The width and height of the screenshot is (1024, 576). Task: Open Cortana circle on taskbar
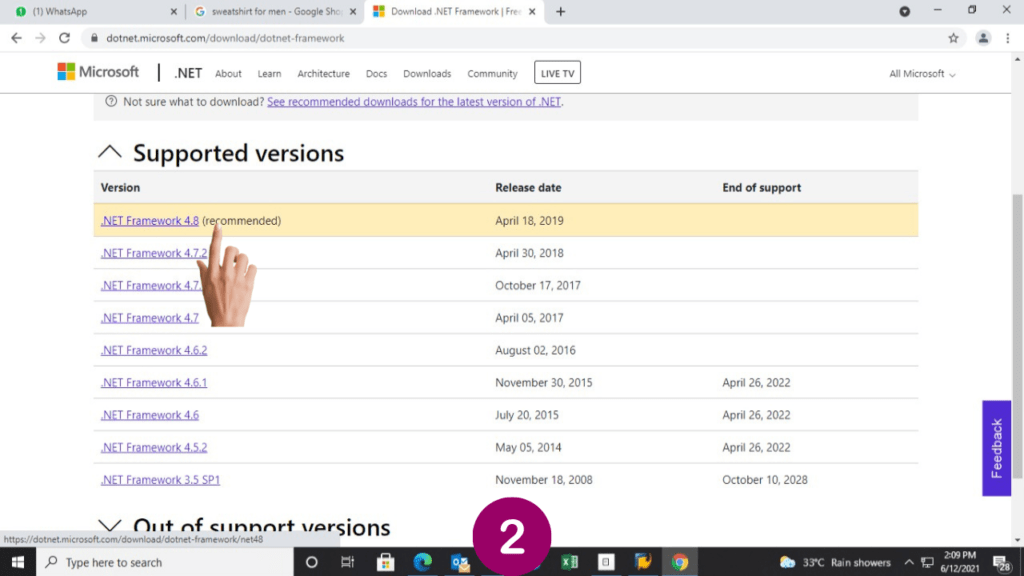pos(312,562)
